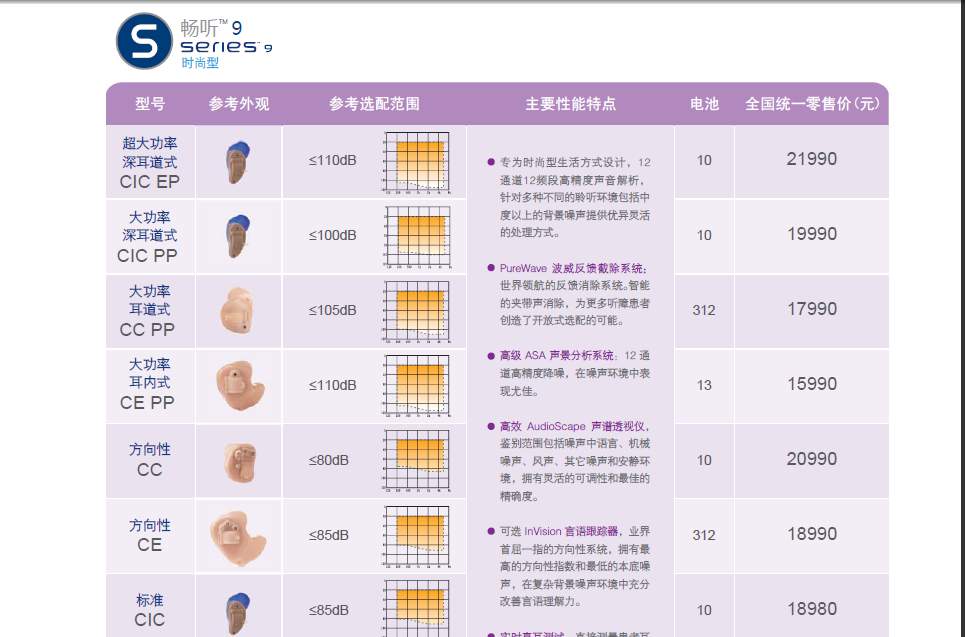Click the 电池 column header
The image size is (965, 637).
coord(704,103)
